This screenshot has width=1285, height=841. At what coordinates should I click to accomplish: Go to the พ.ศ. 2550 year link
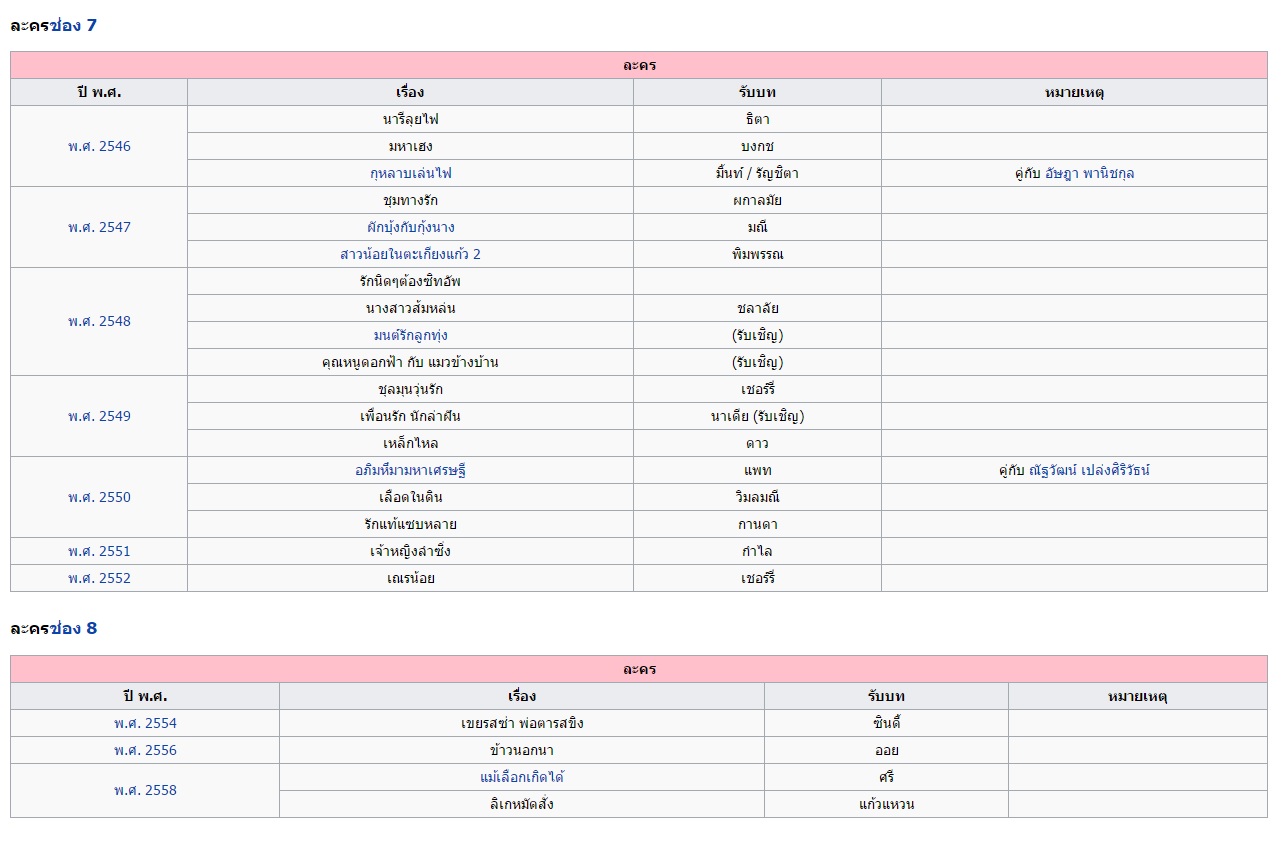(99, 497)
